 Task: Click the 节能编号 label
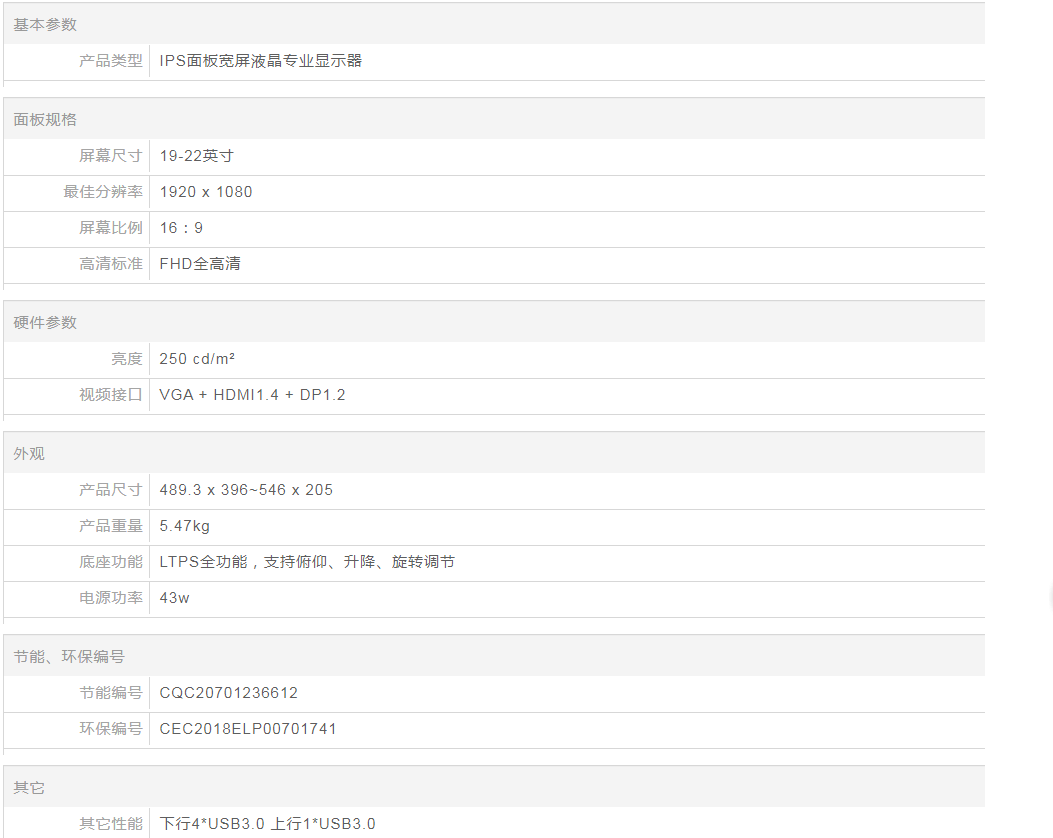[111, 693]
